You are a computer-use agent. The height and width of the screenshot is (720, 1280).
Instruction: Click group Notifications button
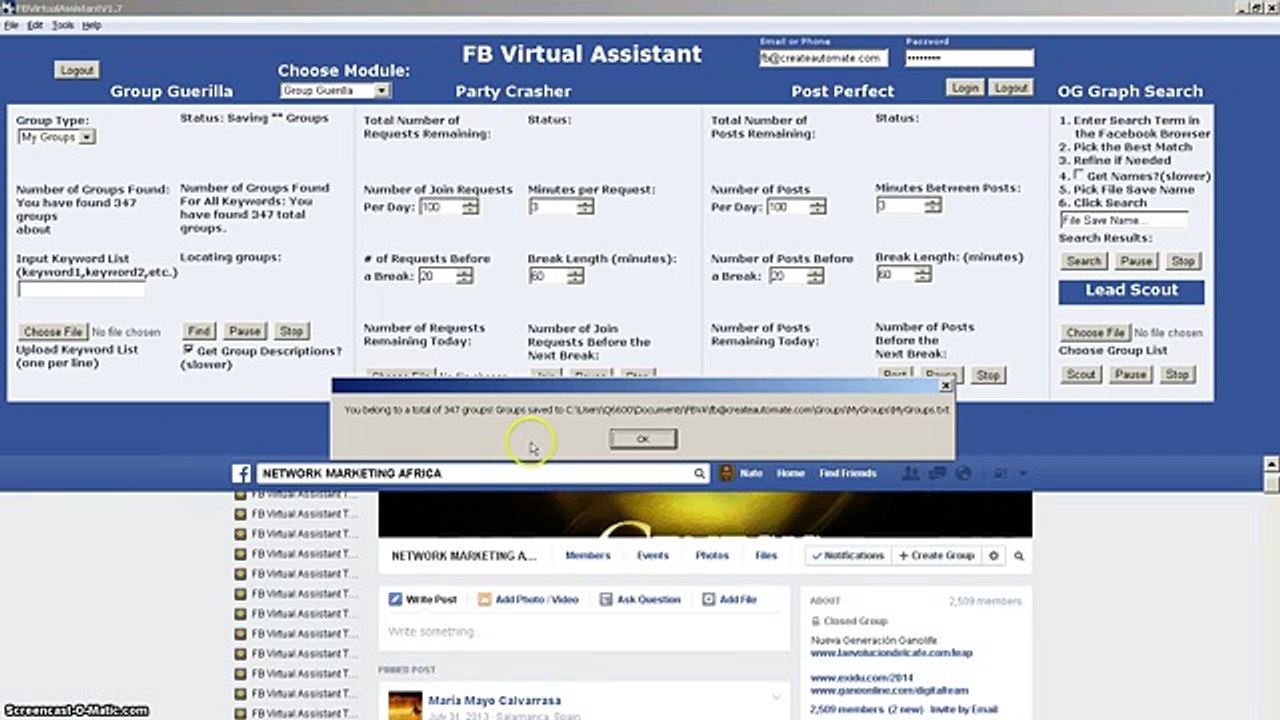click(848, 555)
